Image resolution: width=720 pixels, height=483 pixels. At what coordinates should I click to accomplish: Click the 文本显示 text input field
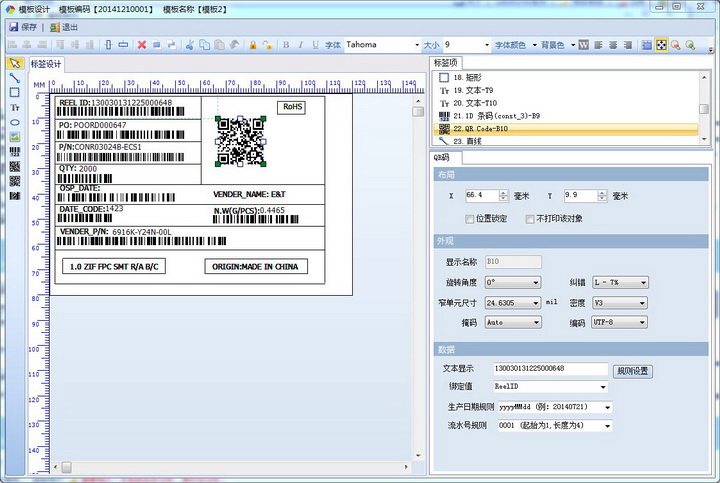(548, 369)
